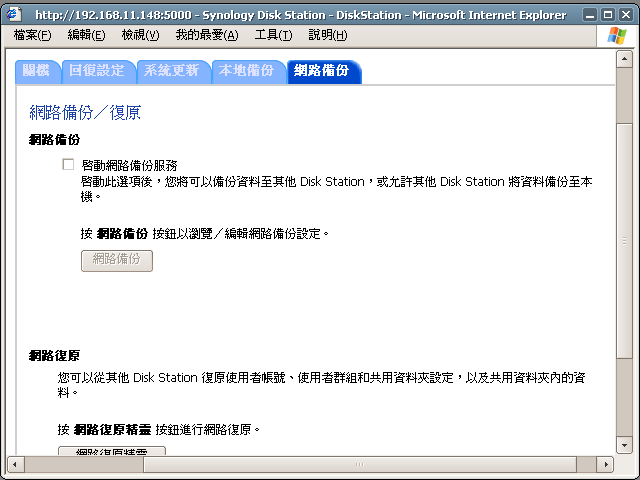This screenshot has width=640, height=480.
Task: Open the 工具(T) menu
Action: pos(273,35)
